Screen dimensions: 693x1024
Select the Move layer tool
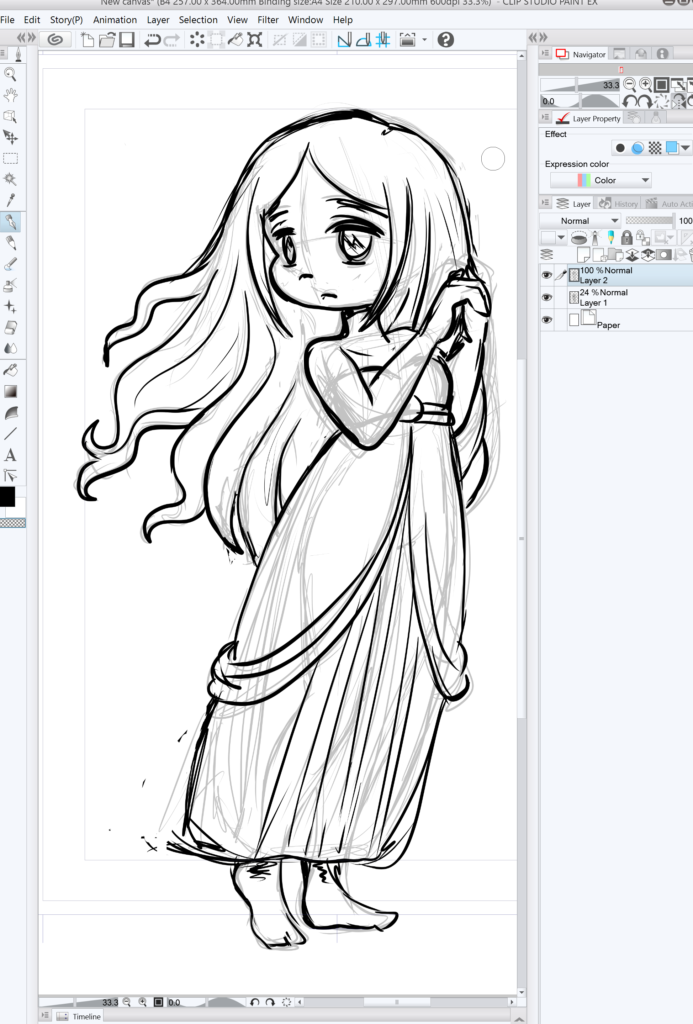coord(10,137)
